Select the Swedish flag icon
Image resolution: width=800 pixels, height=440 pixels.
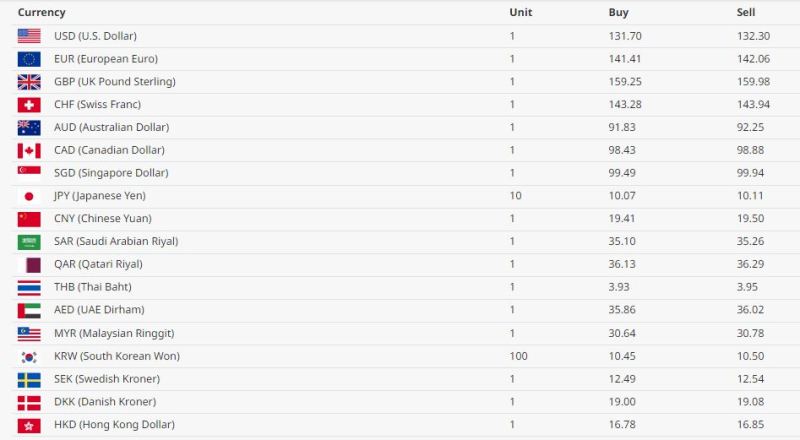(x=29, y=379)
